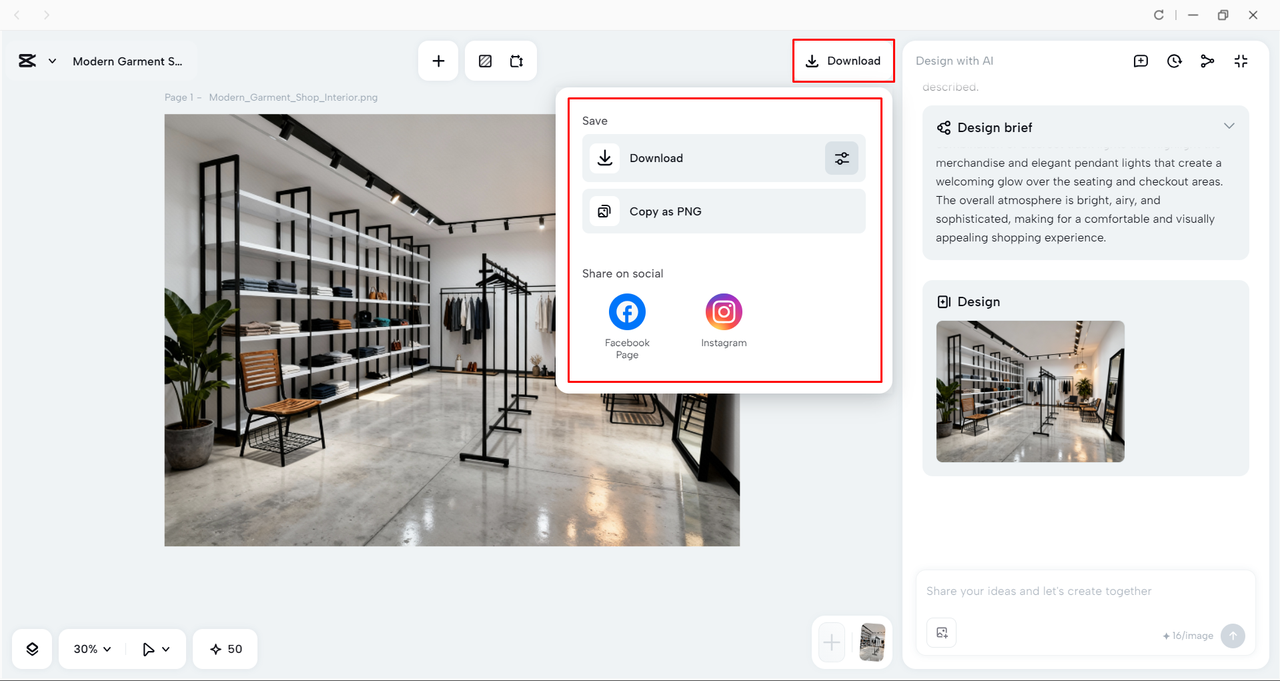The image size is (1280, 681).
Task: Click the Download arrow icon in Save menu
Action: coord(604,158)
